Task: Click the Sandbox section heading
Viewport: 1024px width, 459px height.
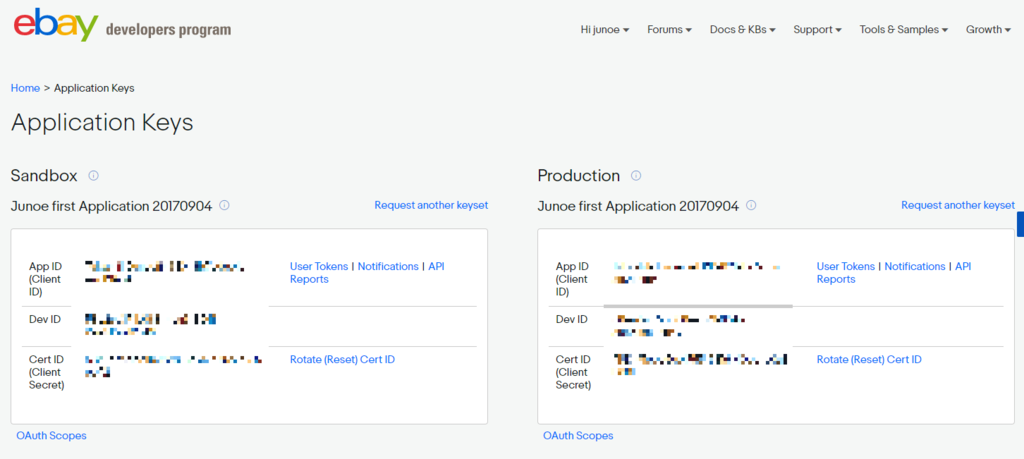Action: (x=44, y=176)
